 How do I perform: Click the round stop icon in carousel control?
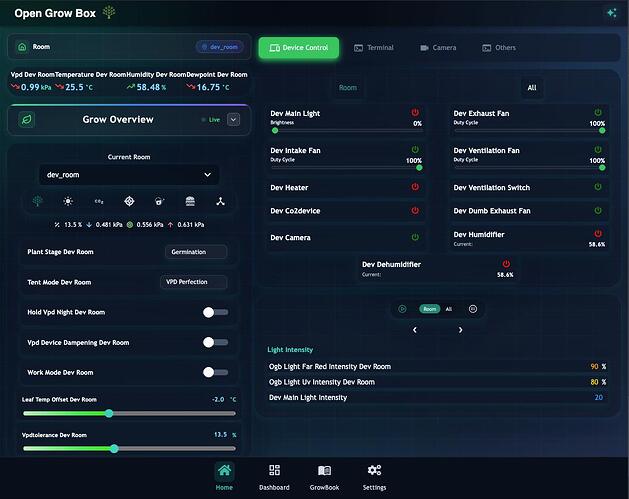pos(473,309)
